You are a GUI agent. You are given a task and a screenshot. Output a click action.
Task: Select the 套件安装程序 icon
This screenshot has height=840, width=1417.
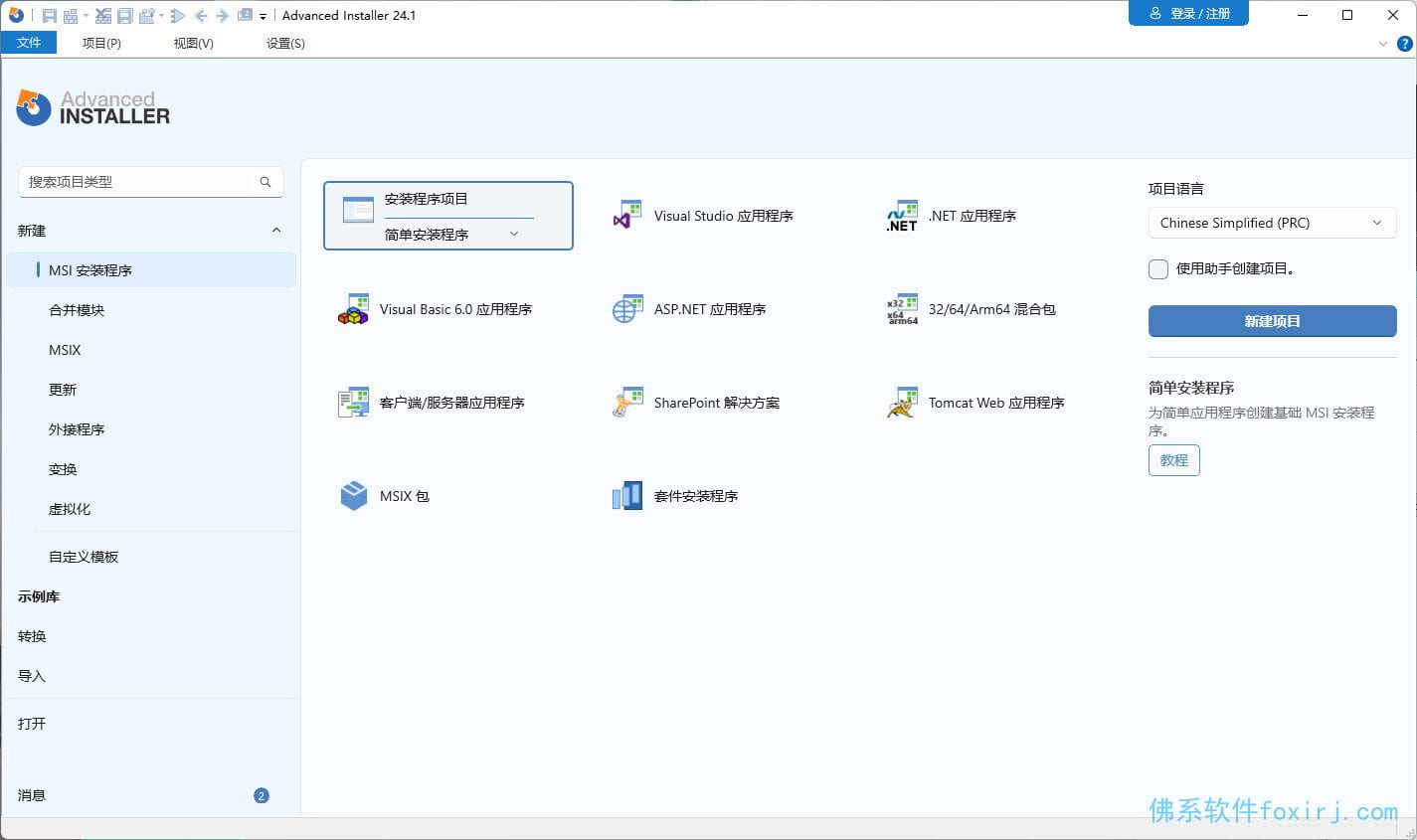tap(626, 496)
